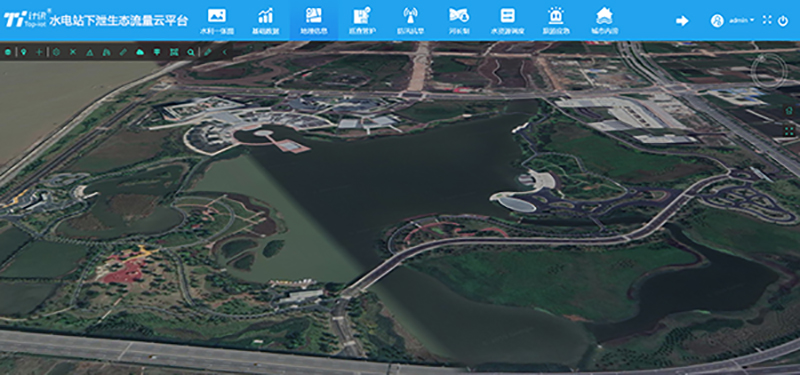
Task: Click the cloud icon in map toolbar
Action: pyautogui.click(x=140, y=52)
